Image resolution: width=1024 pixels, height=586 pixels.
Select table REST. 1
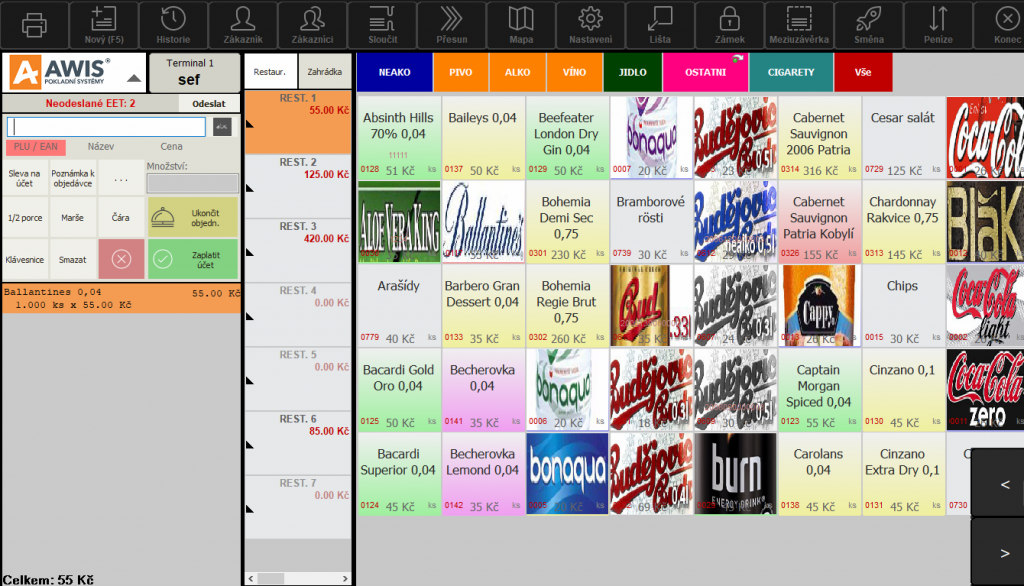[x=298, y=122]
